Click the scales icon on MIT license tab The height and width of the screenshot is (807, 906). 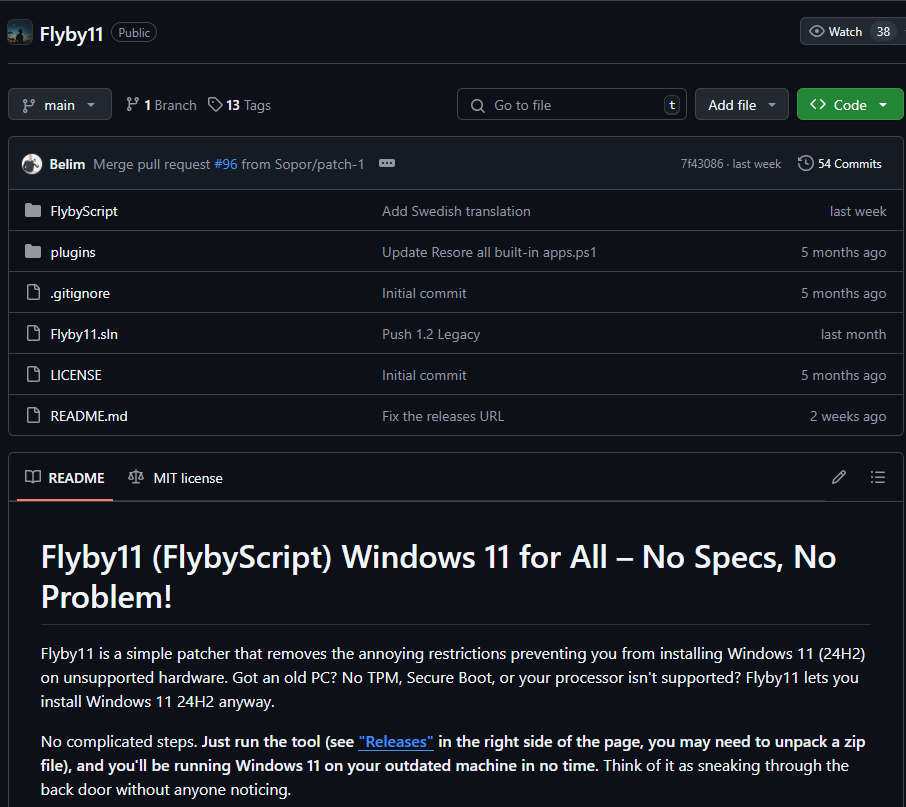point(136,477)
